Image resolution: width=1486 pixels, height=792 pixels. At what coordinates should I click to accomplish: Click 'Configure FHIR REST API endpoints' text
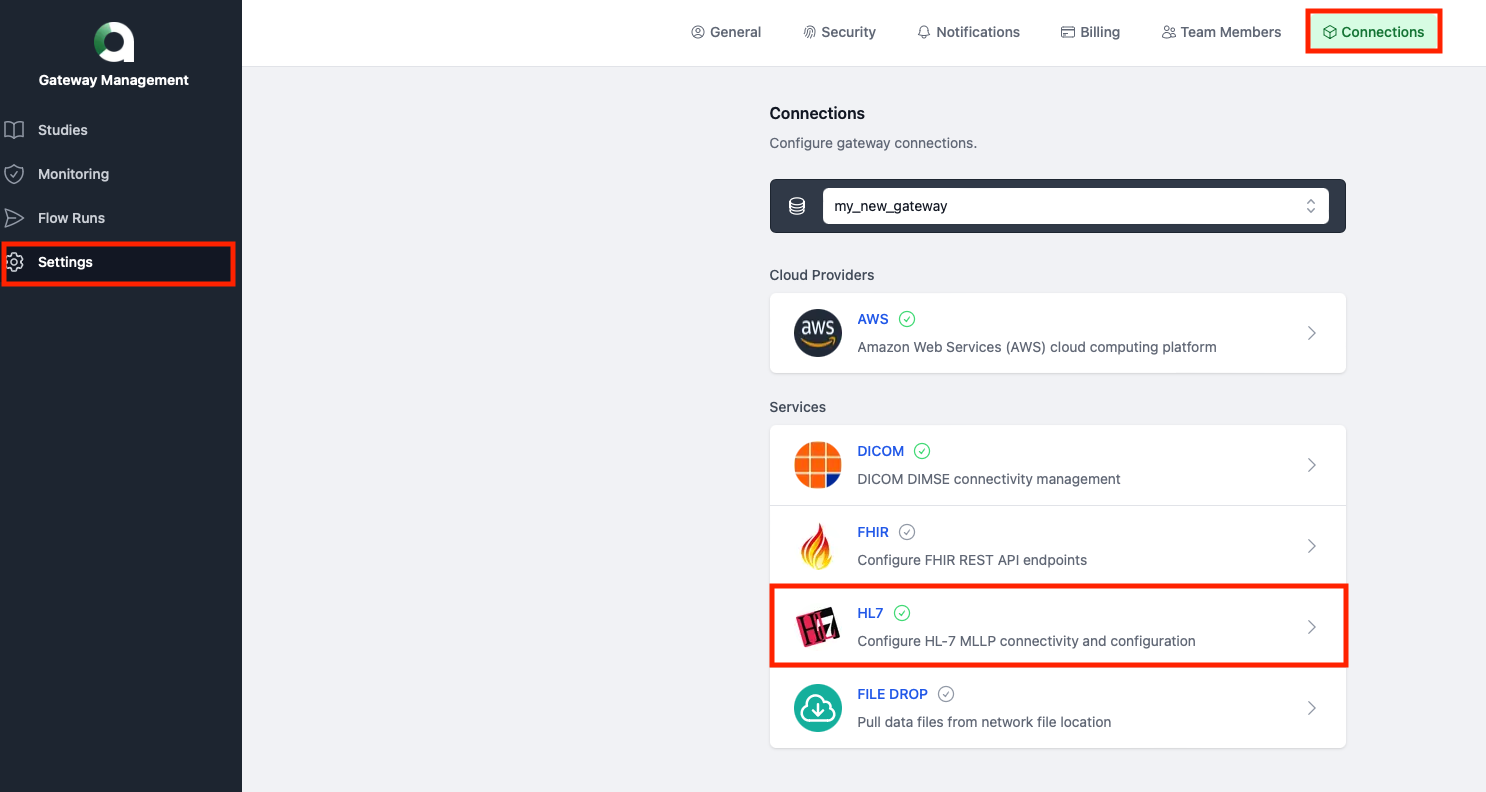tap(972, 560)
